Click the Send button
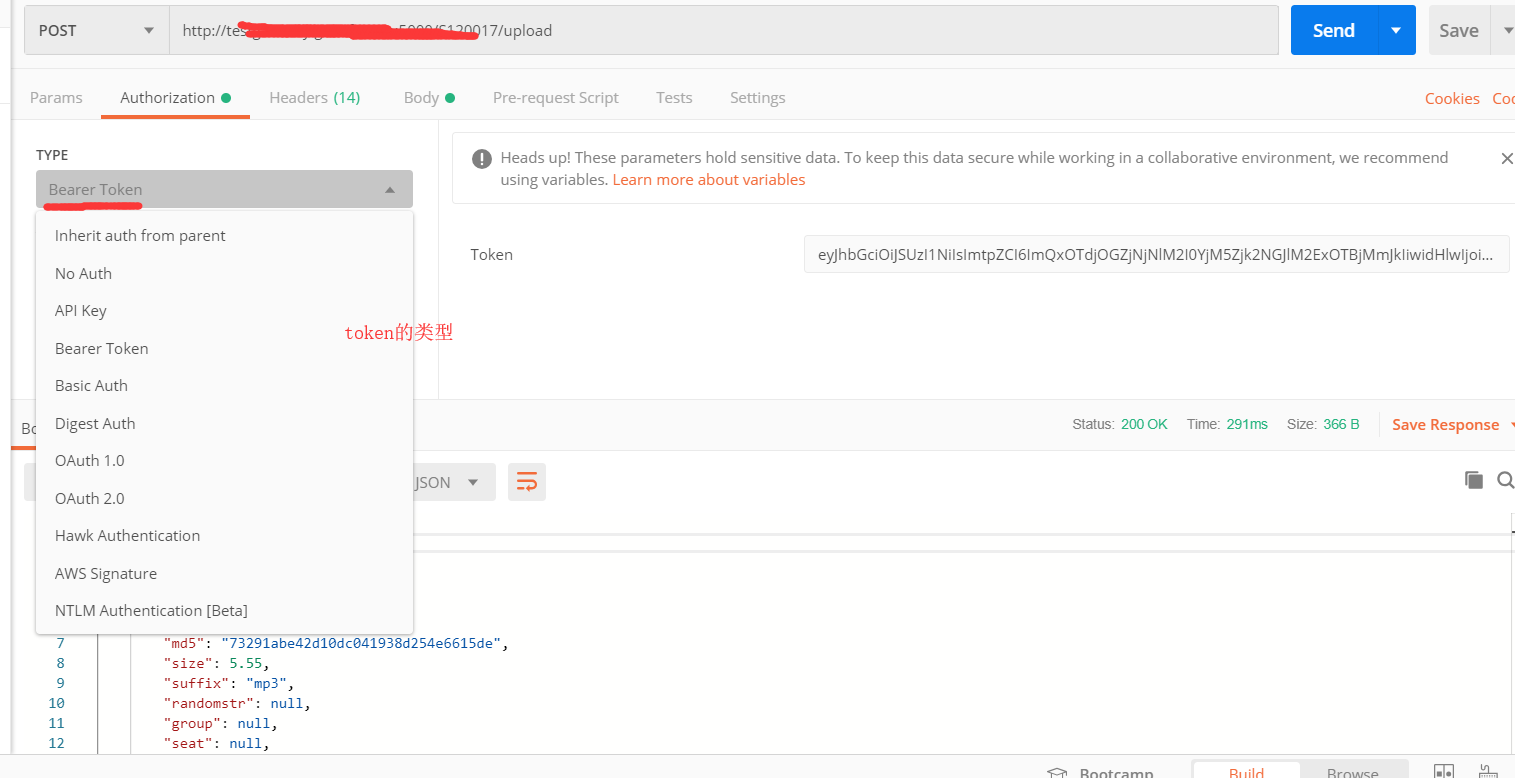The image size is (1515, 778). click(1333, 30)
